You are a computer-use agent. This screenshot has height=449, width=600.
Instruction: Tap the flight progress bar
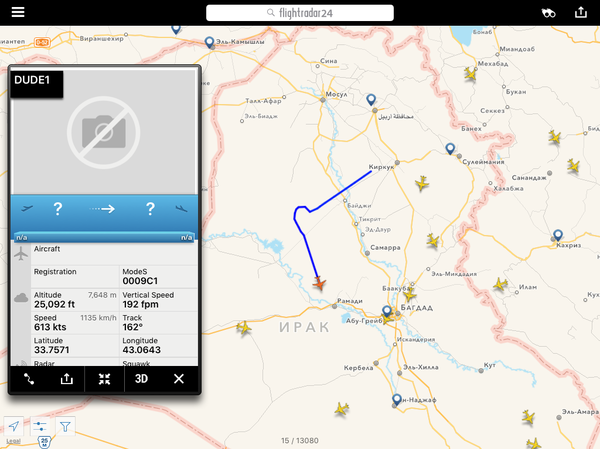pyautogui.click(x=104, y=237)
